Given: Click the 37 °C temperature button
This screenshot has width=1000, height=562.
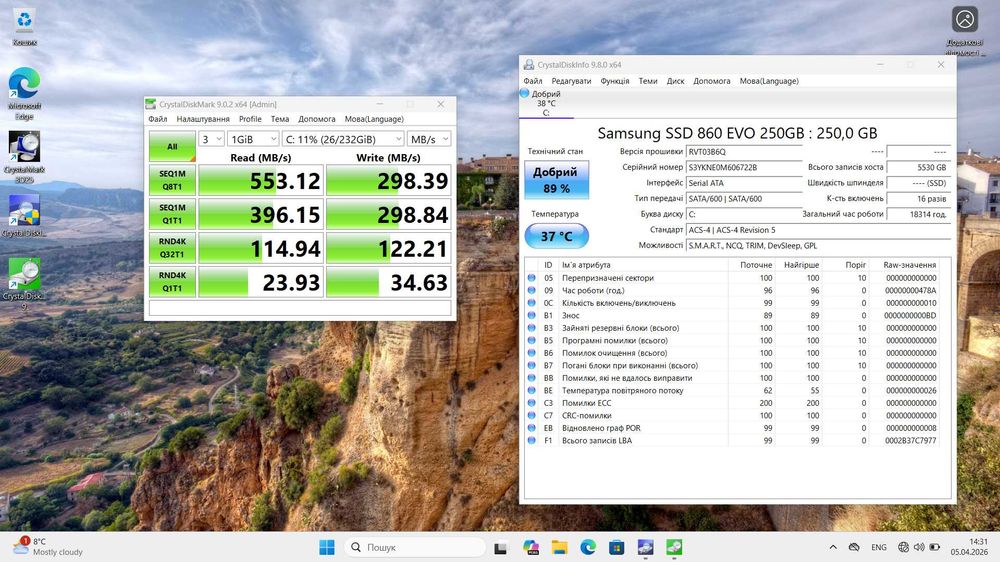Looking at the screenshot, I should click(x=556, y=236).
